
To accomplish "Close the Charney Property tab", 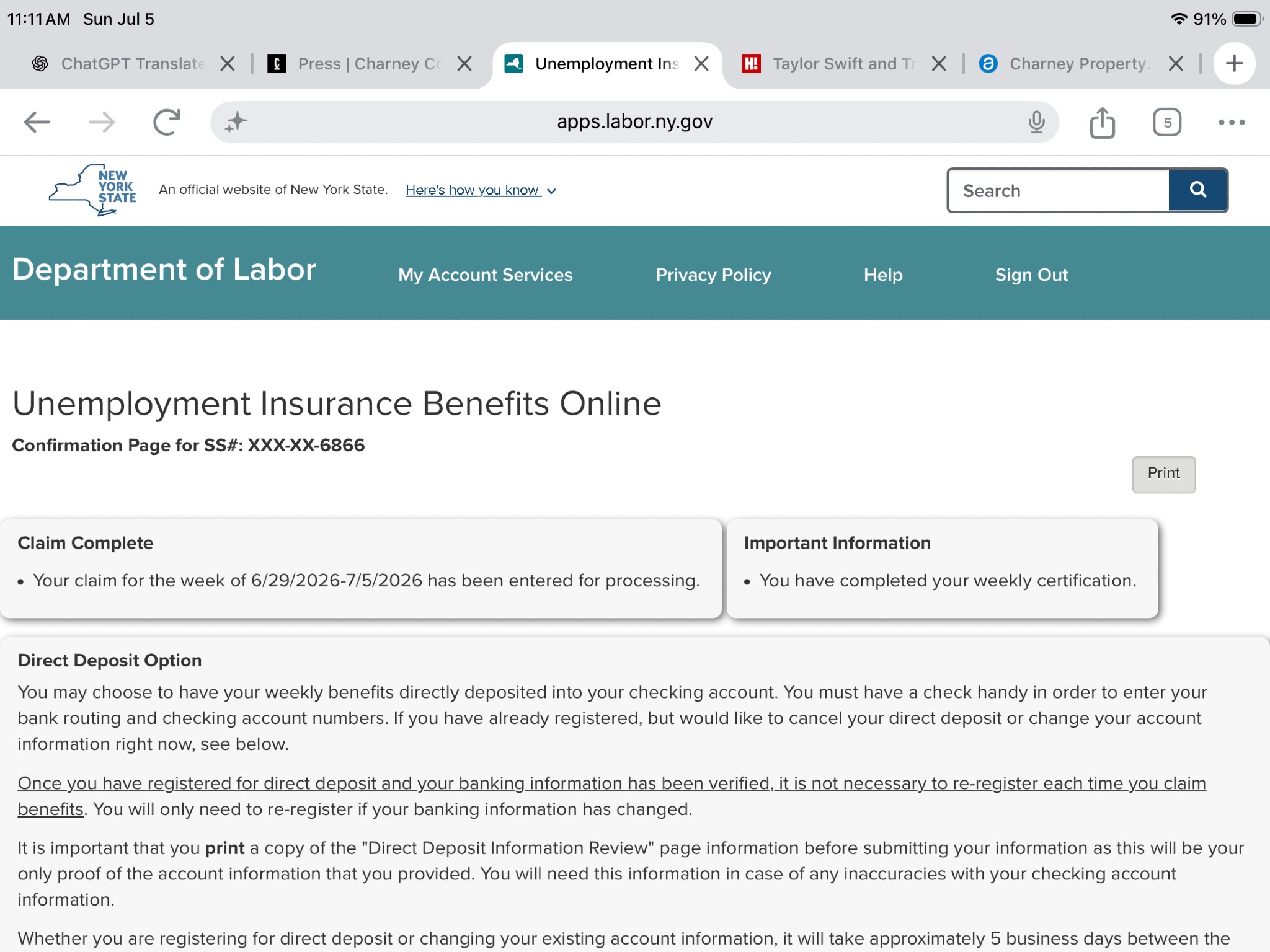I will click(x=1176, y=64).
